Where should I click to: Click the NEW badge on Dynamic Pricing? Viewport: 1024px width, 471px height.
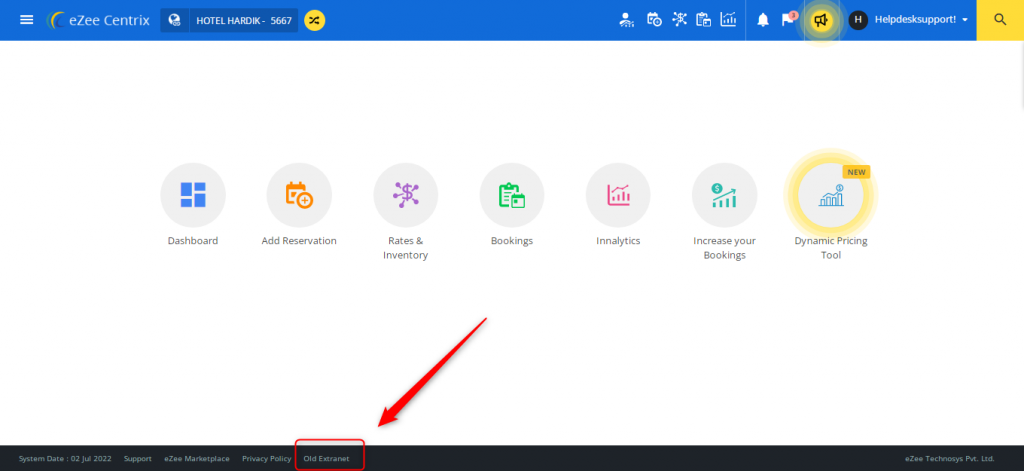click(856, 172)
